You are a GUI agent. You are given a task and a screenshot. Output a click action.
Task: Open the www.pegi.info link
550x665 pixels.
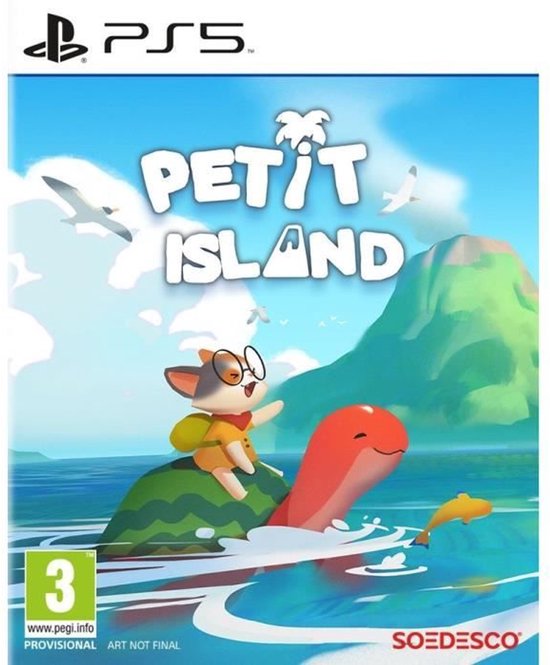(x=61, y=629)
